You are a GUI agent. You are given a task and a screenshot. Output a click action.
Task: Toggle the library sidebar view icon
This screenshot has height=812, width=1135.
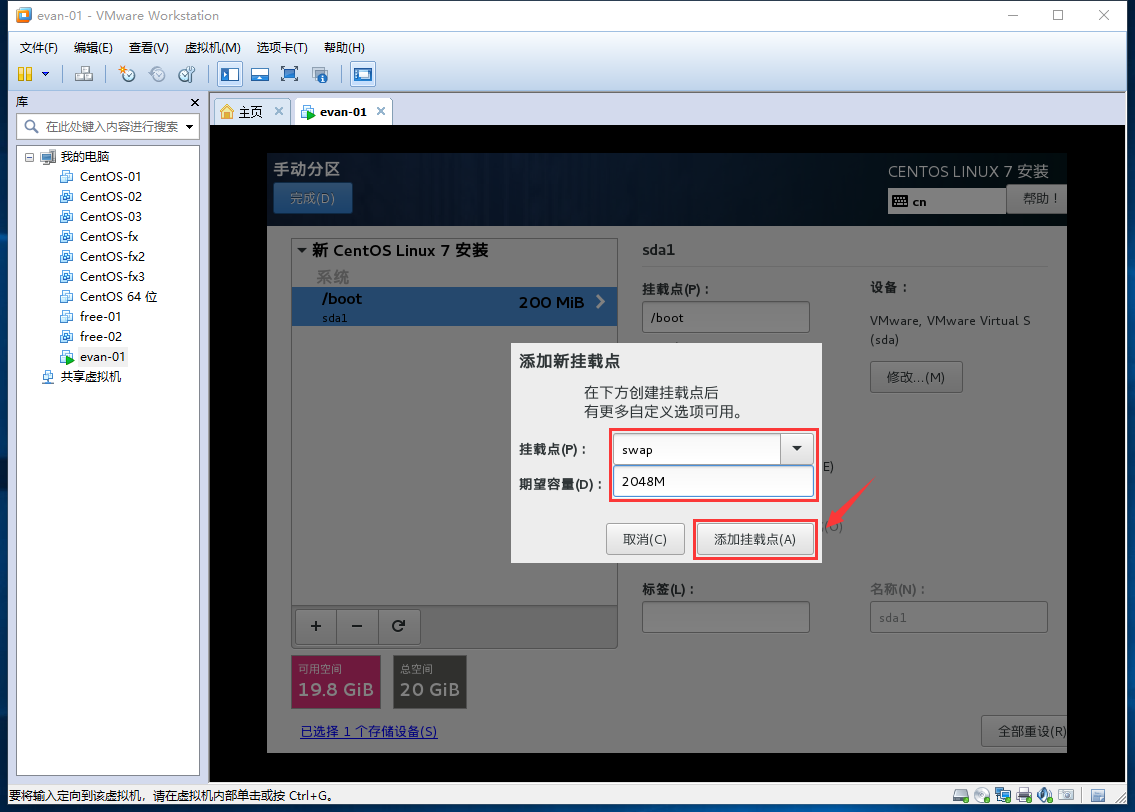pyautogui.click(x=230, y=74)
